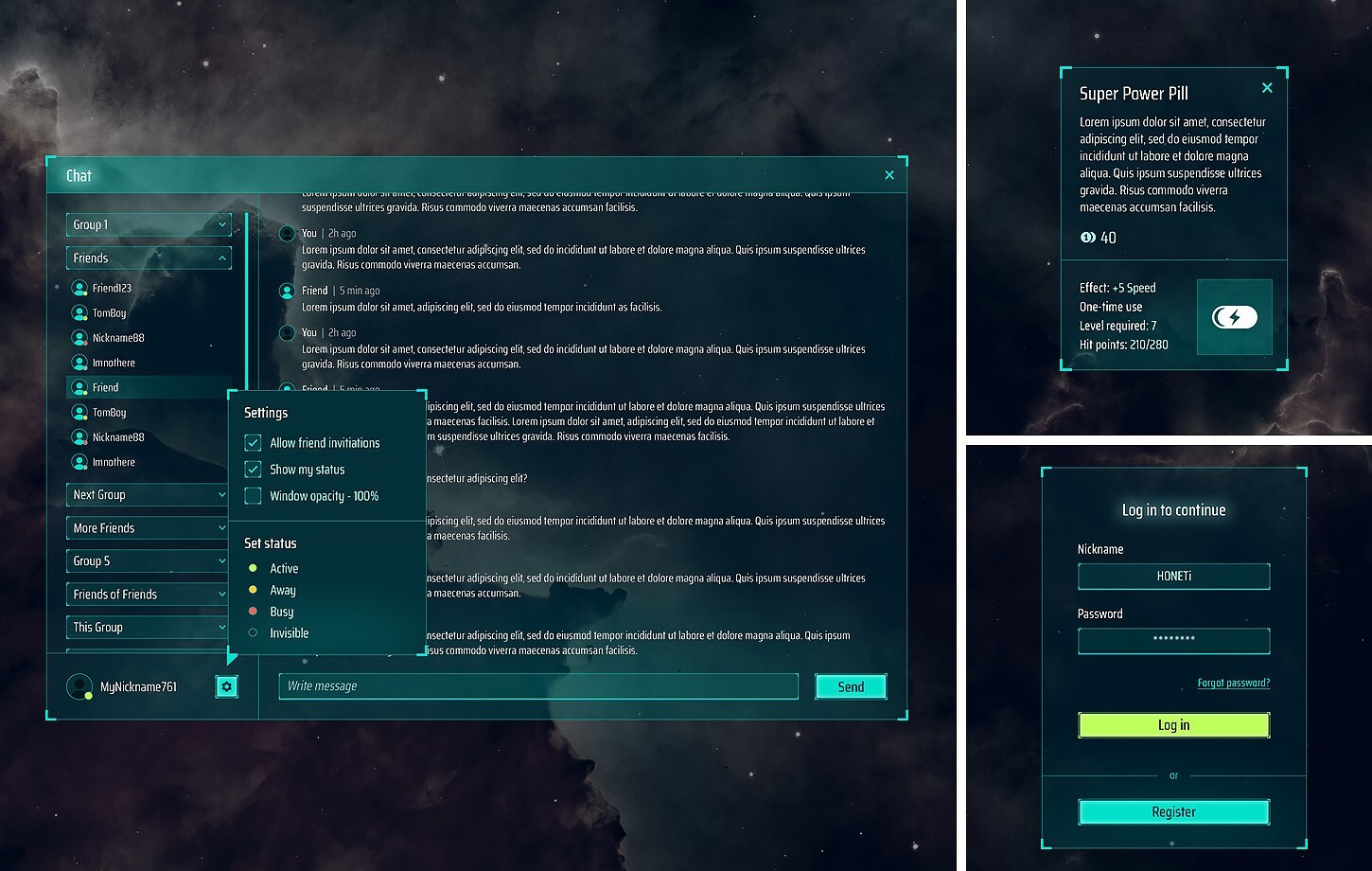Disable the Show my status checkbox
Image resolution: width=1372 pixels, height=871 pixels.
tap(253, 469)
